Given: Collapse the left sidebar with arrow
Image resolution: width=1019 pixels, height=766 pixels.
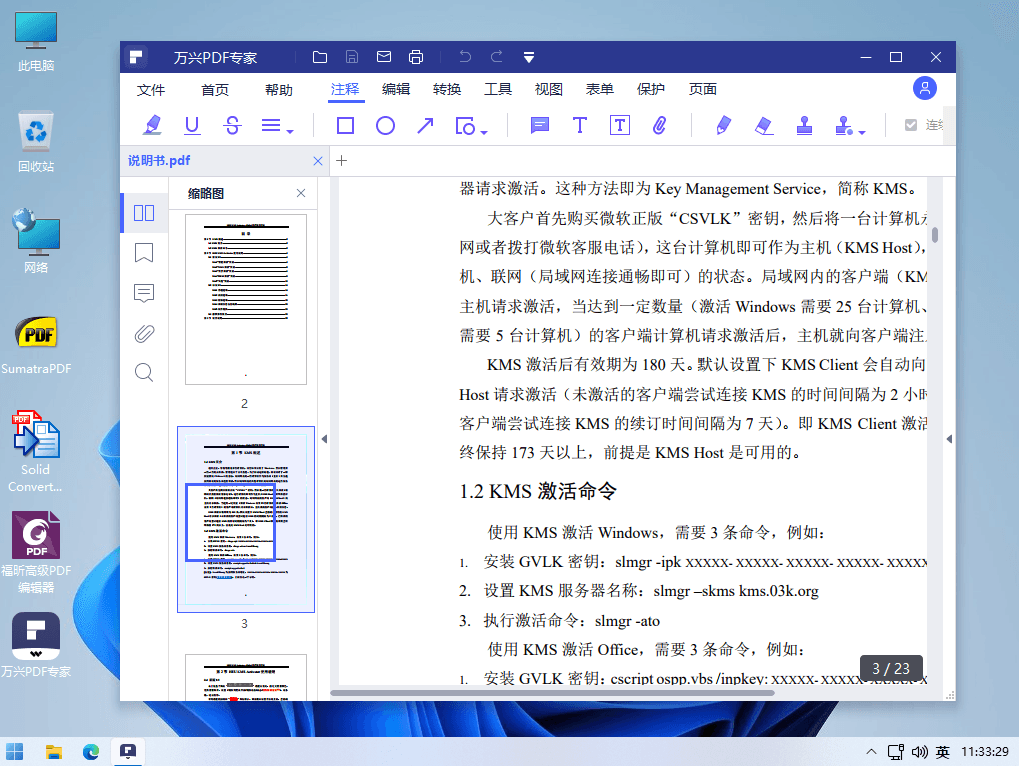Looking at the screenshot, I should [x=324, y=439].
